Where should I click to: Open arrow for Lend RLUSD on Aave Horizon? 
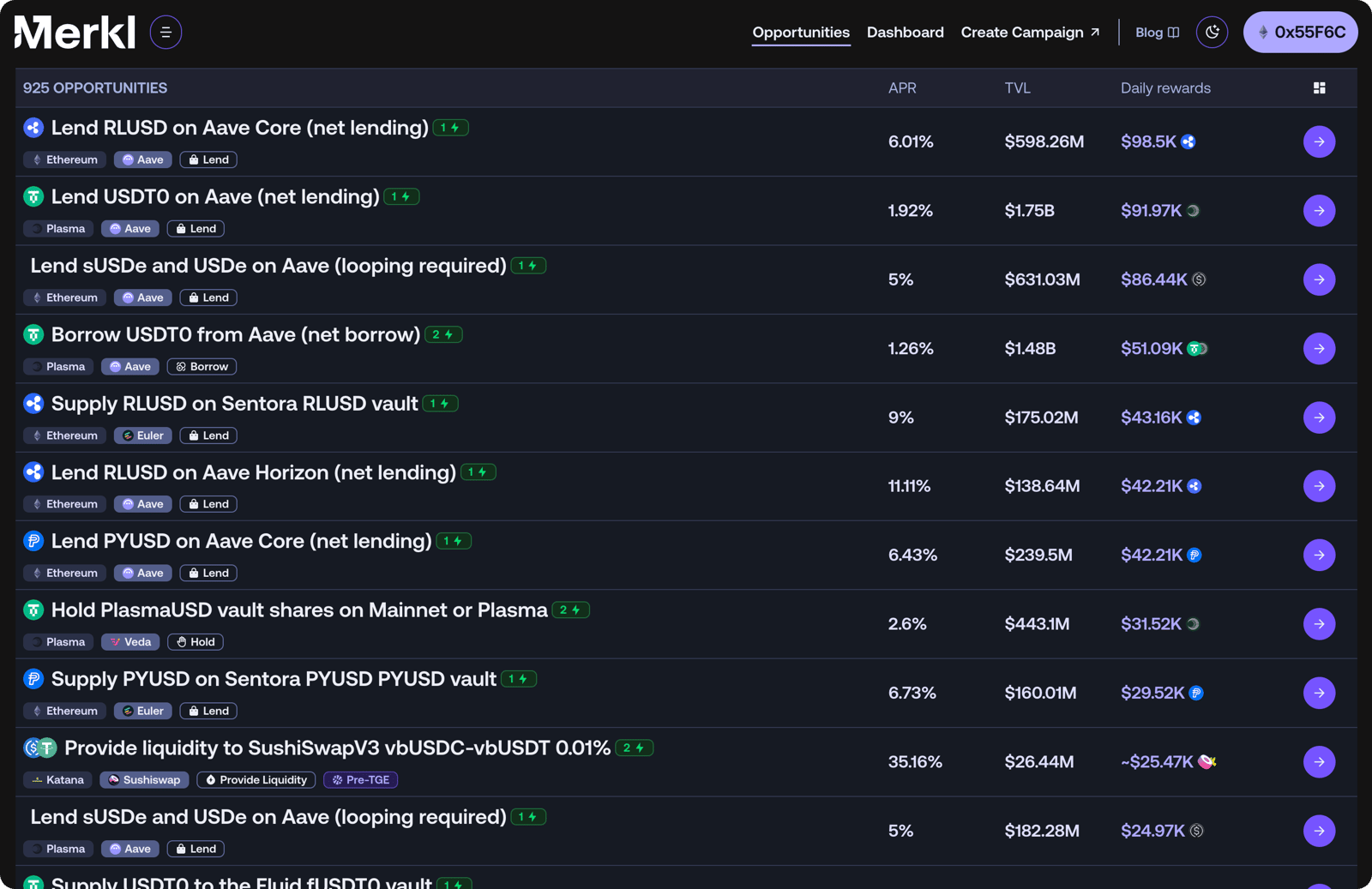tap(1319, 486)
